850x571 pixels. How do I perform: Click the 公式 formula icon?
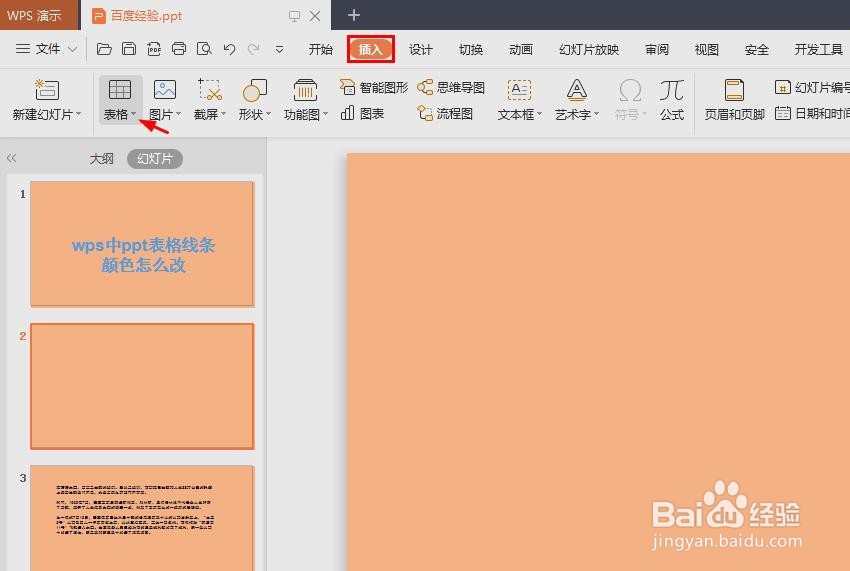pyautogui.click(x=672, y=89)
